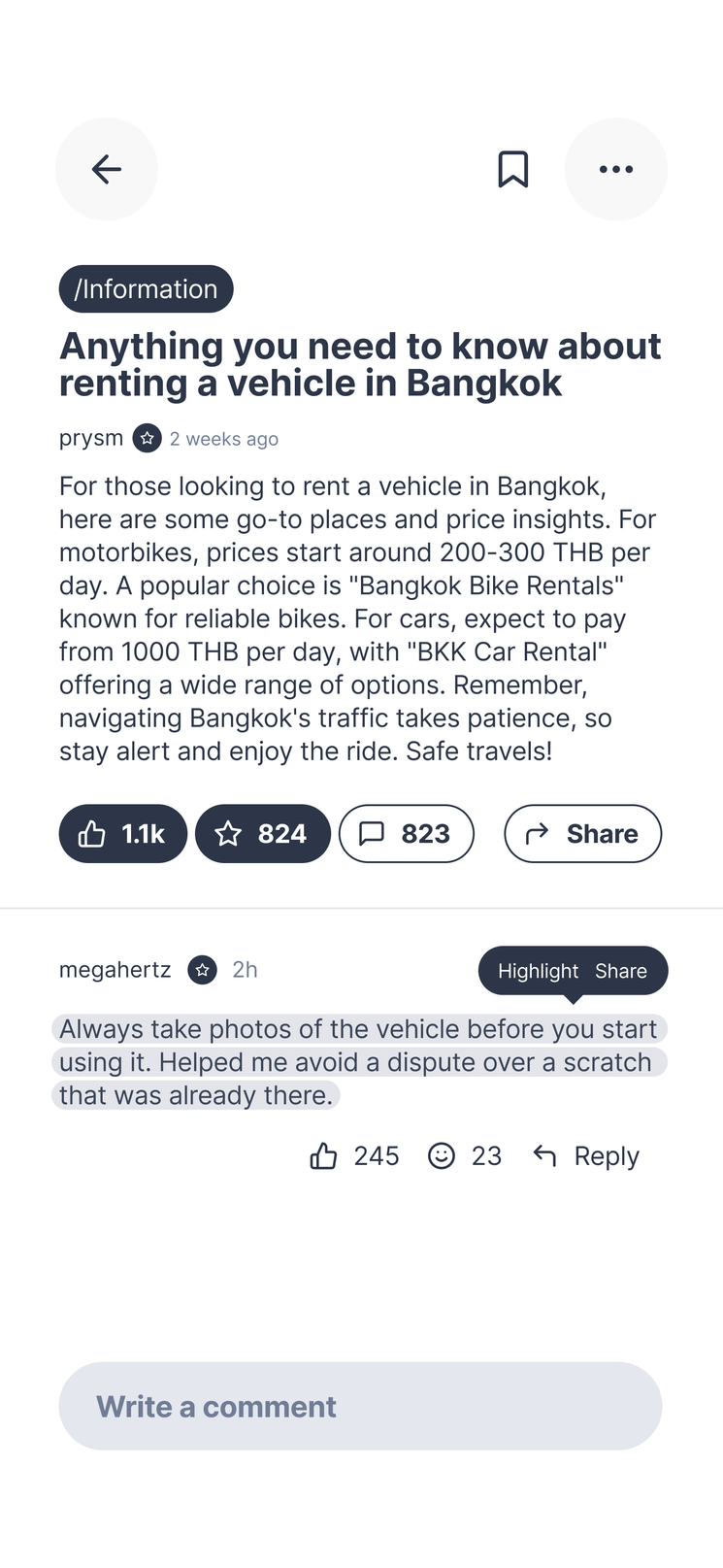
Task: Go back using the arrow button
Action: (107, 169)
